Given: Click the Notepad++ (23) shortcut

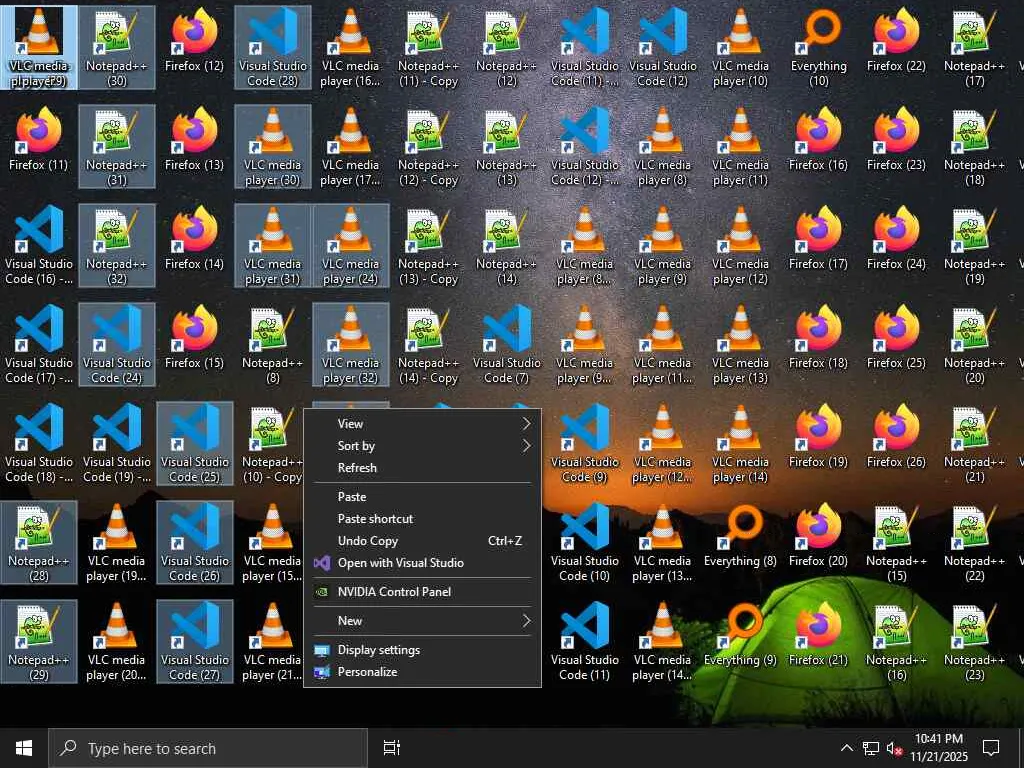Looking at the screenshot, I should pos(974,641).
